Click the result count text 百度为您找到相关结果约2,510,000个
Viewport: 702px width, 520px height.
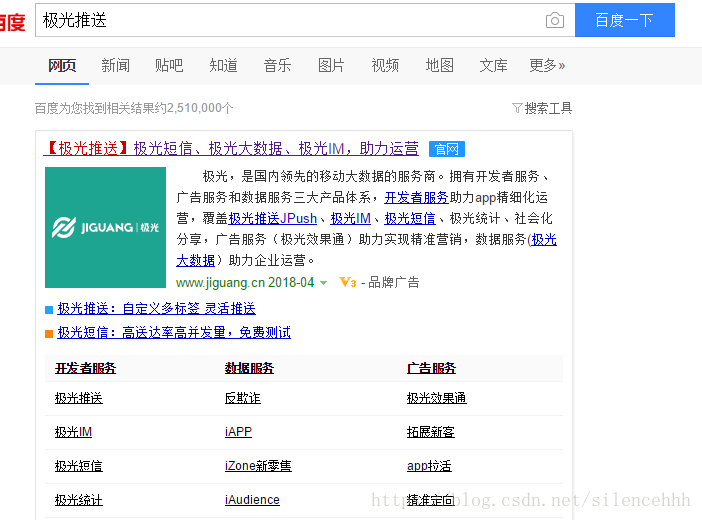pyautogui.click(x=134, y=108)
